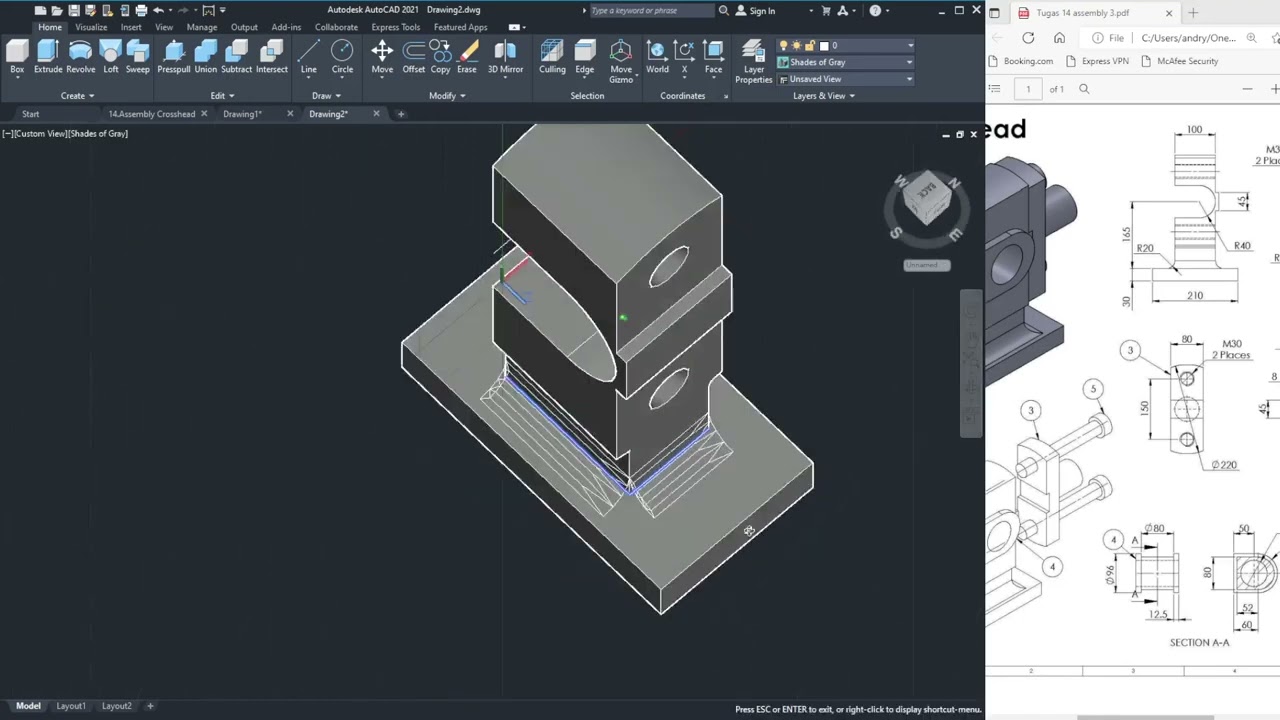
Task: Pick the Copy tool in Modify
Action: 440,56
